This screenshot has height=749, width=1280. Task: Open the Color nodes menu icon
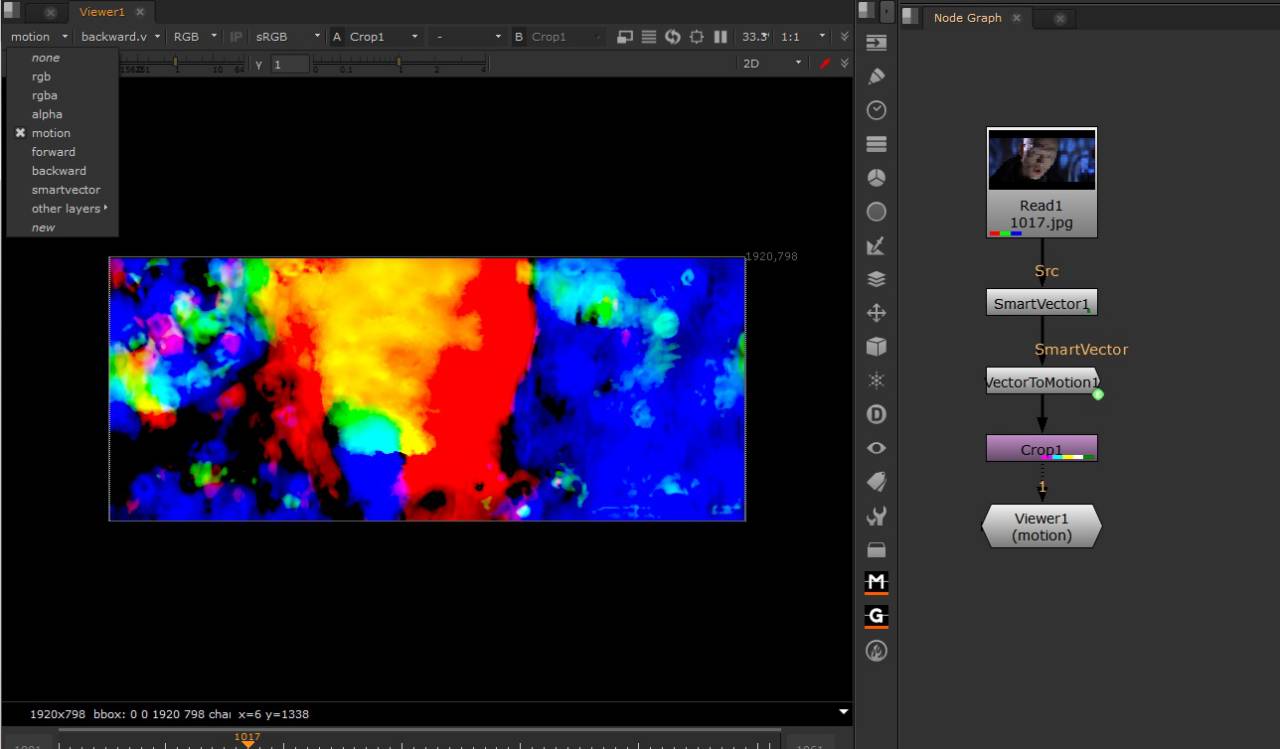coord(876,178)
